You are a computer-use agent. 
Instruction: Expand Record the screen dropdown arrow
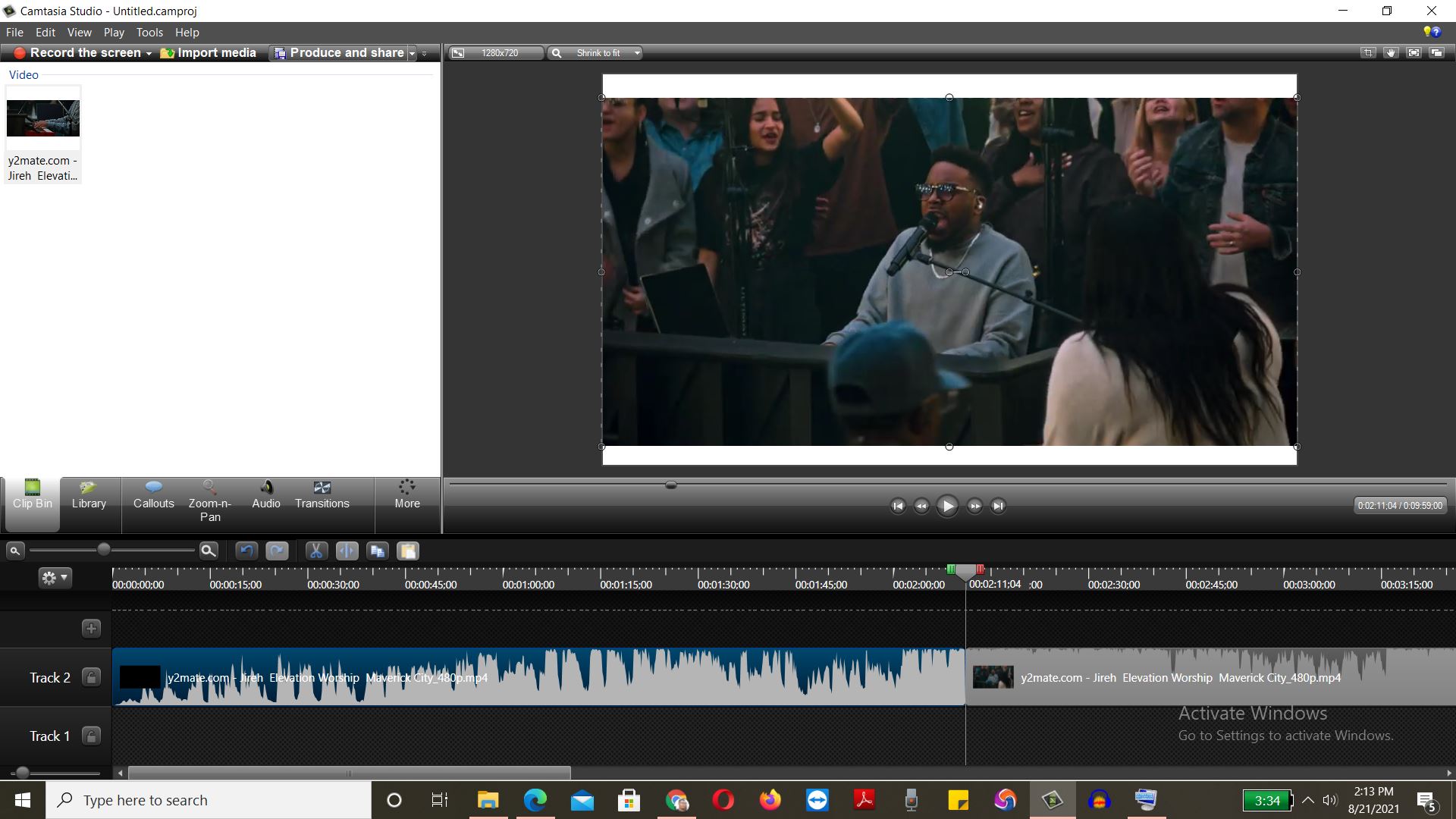click(x=149, y=53)
